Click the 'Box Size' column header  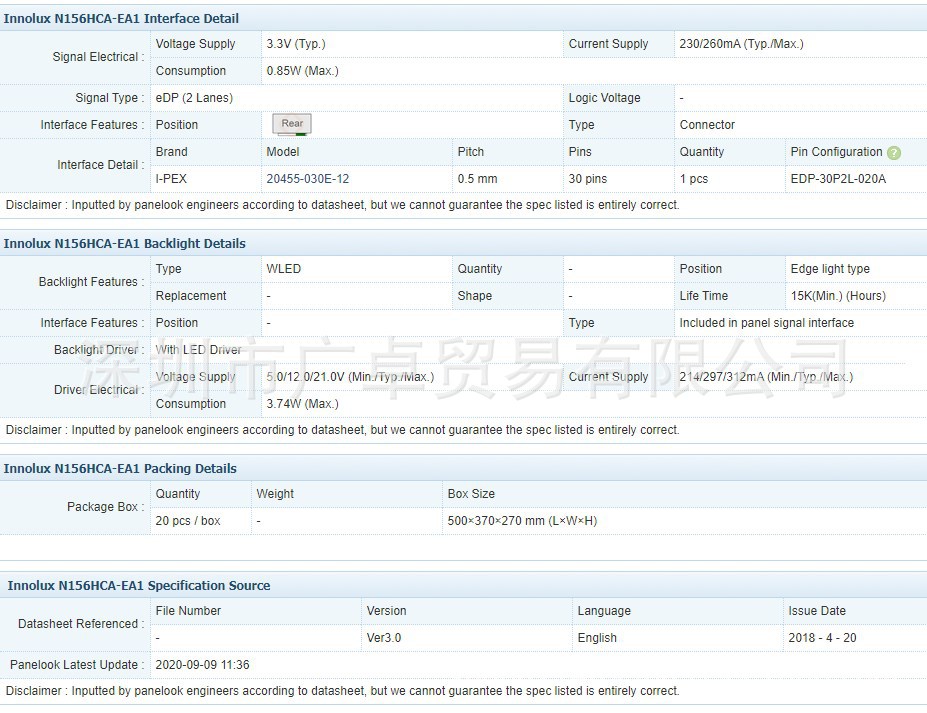pyautogui.click(x=471, y=494)
